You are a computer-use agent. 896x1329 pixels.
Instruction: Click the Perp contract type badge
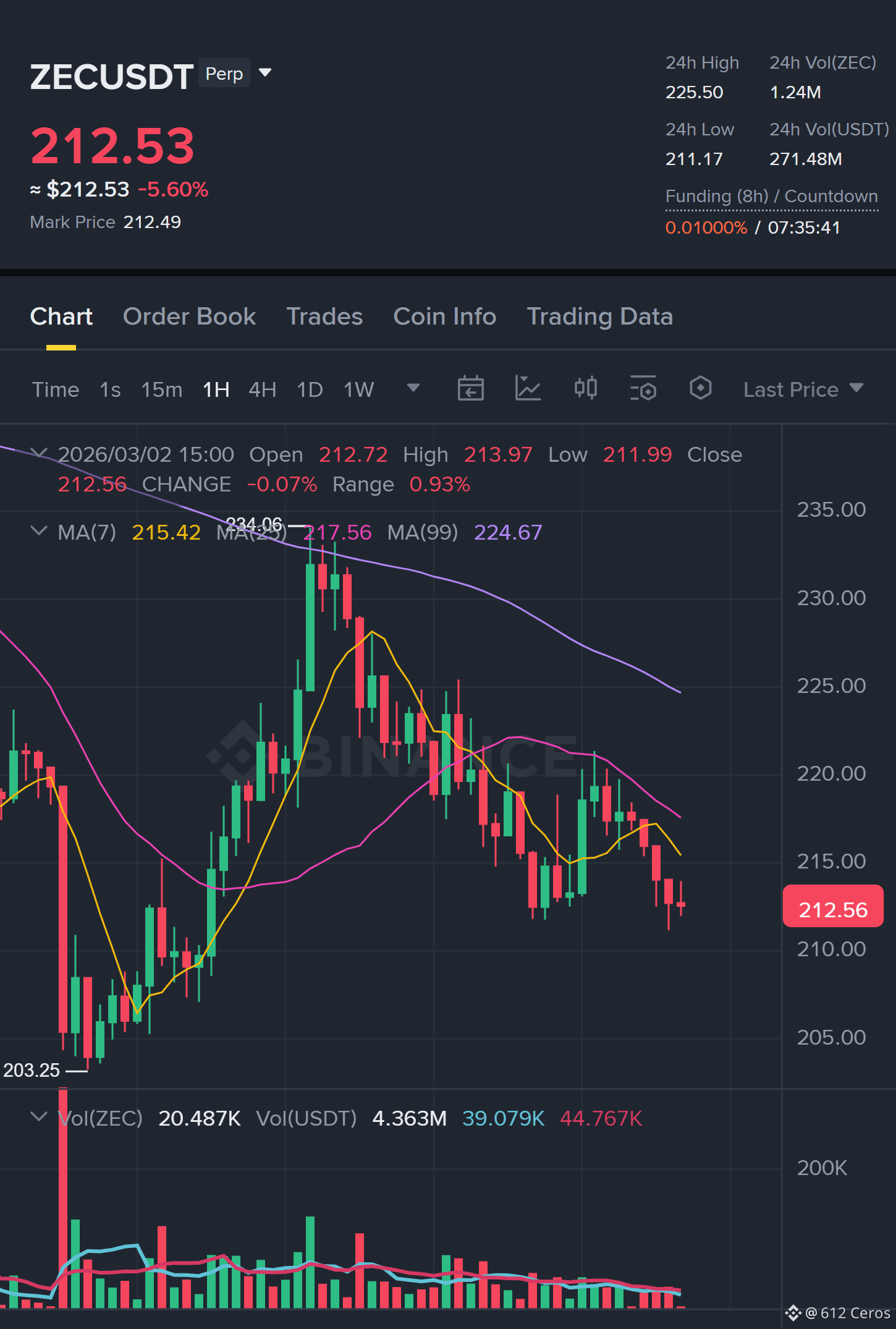224,73
